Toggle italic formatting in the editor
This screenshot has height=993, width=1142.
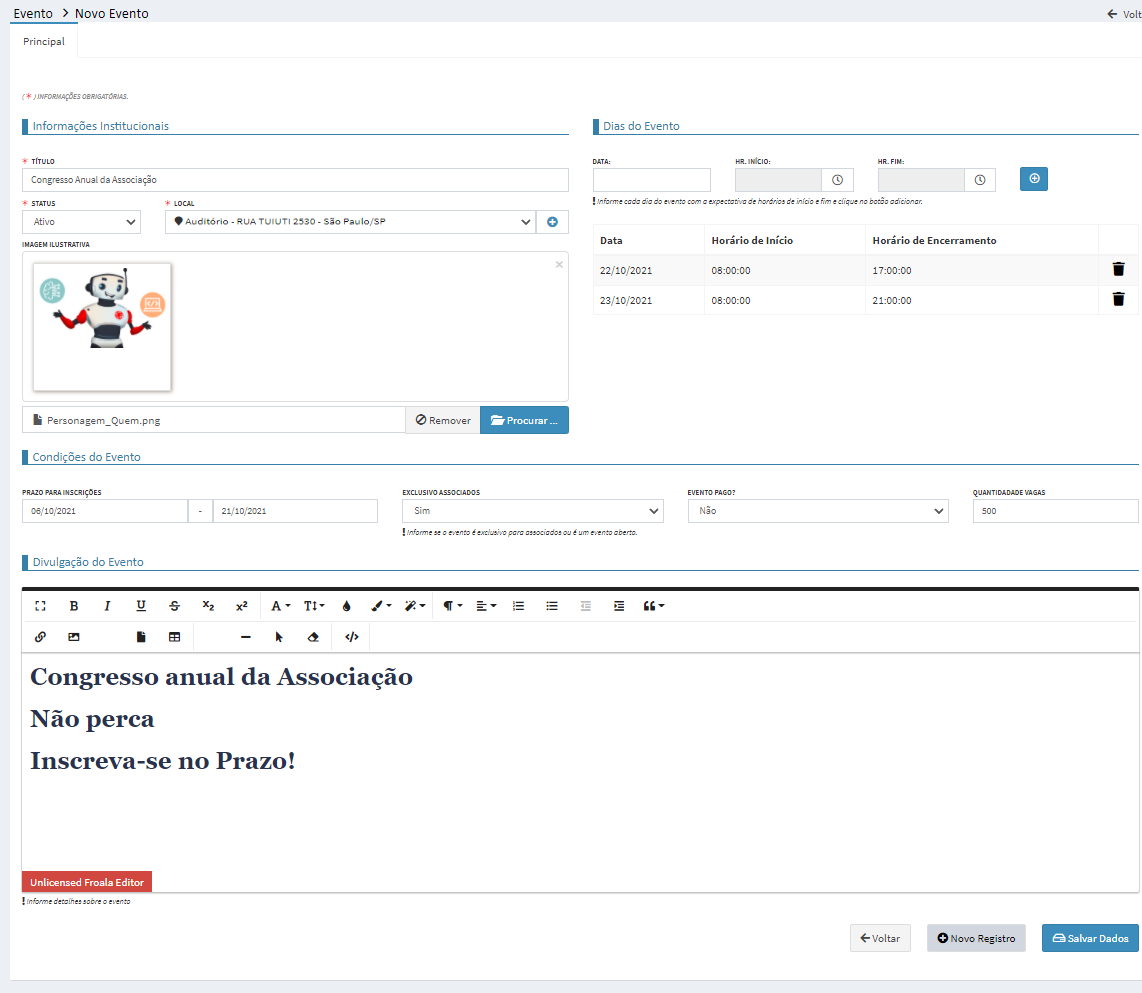[x=107, y=606]
